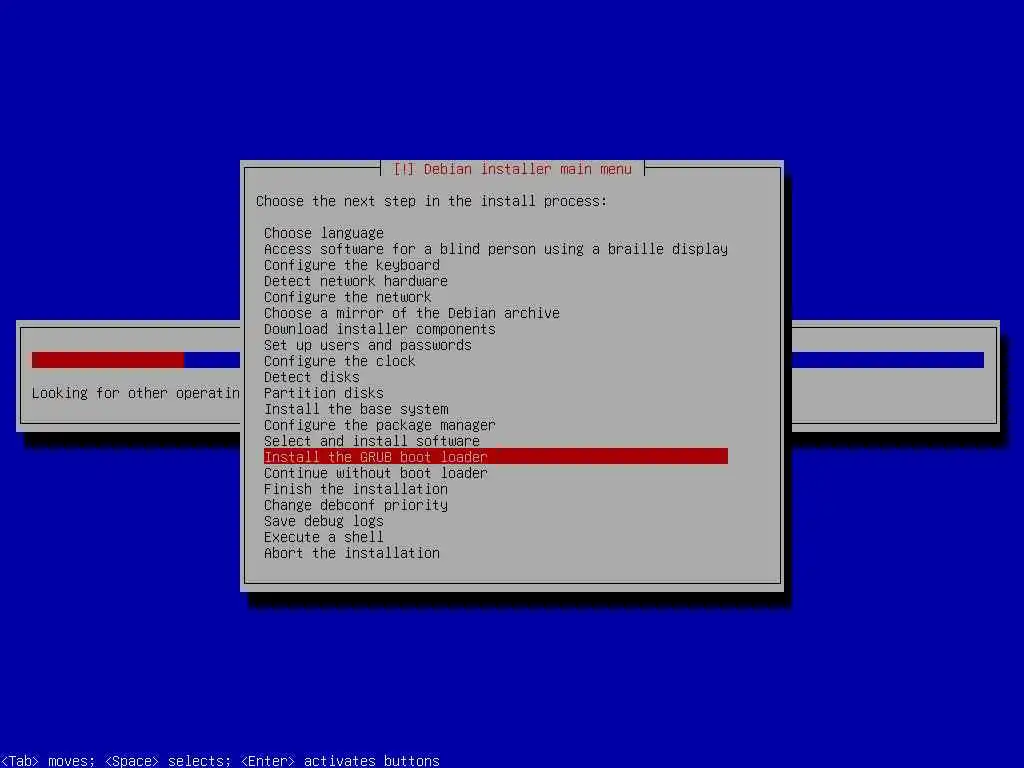
Task: Choose Configure the keyboard option
Action: pos(352,265)
